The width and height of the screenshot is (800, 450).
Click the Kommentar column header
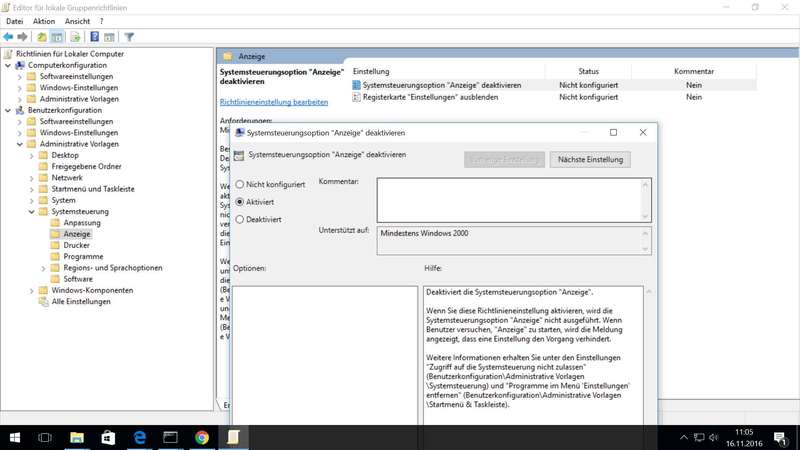[x=694, y=71]
